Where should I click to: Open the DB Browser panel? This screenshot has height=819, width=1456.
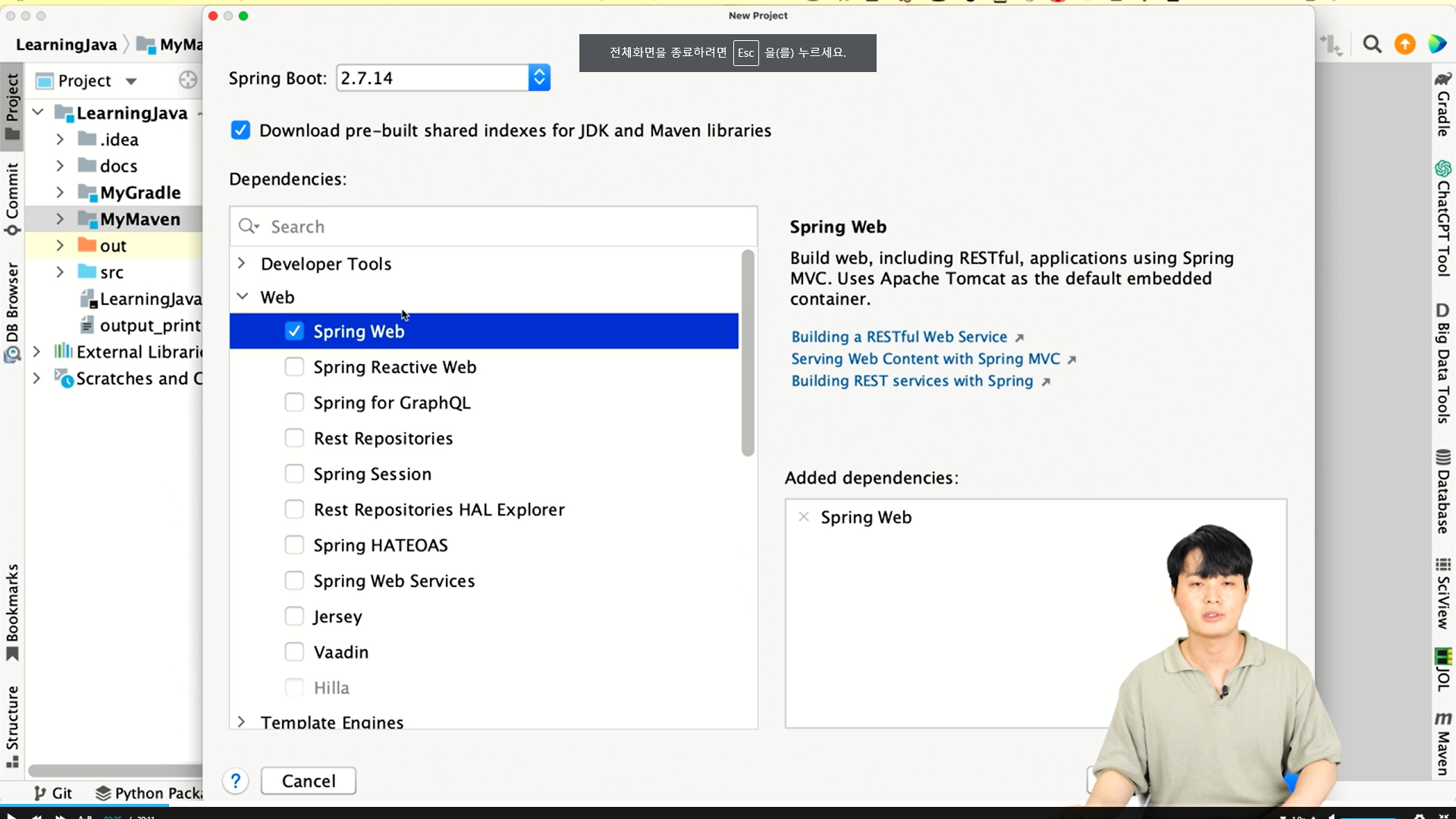coord(12,312)
